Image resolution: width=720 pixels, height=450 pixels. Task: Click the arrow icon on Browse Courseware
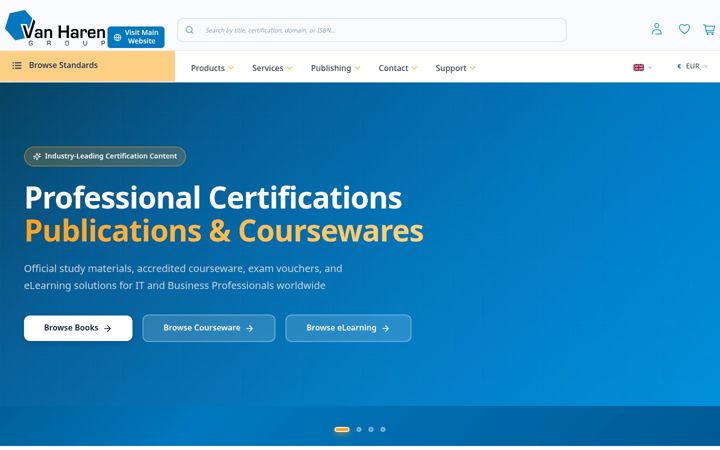click(249, 329)
